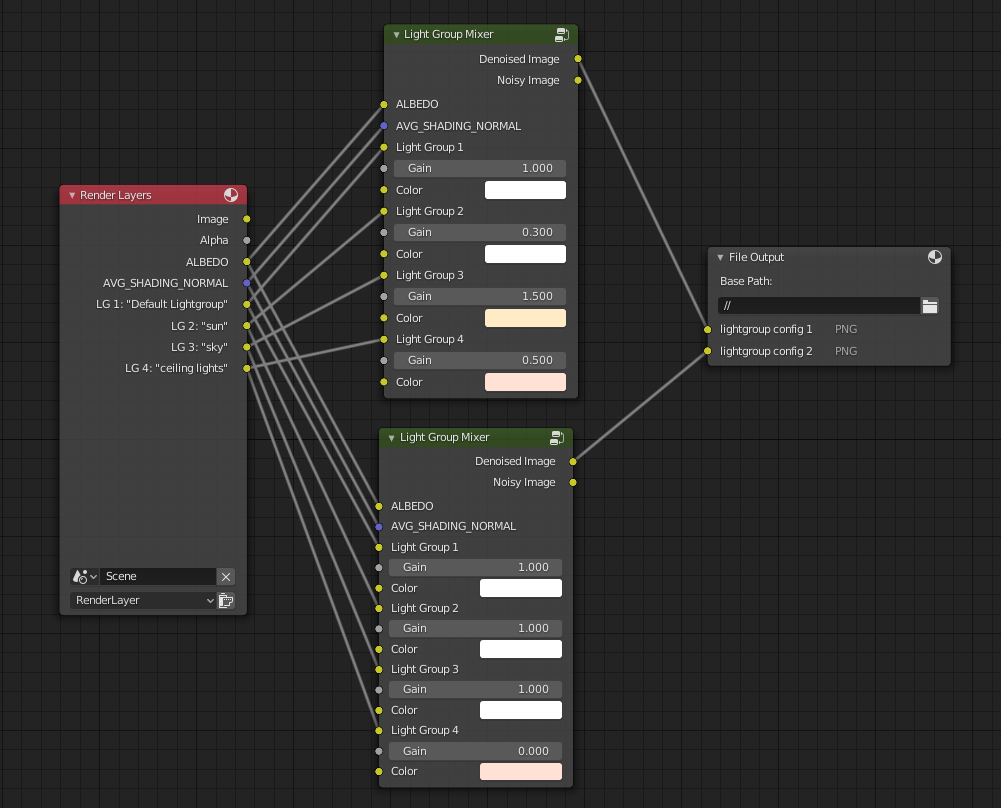Click the Base Path input field
Viewport: 1001px width, 808px height.
point(817,306)
